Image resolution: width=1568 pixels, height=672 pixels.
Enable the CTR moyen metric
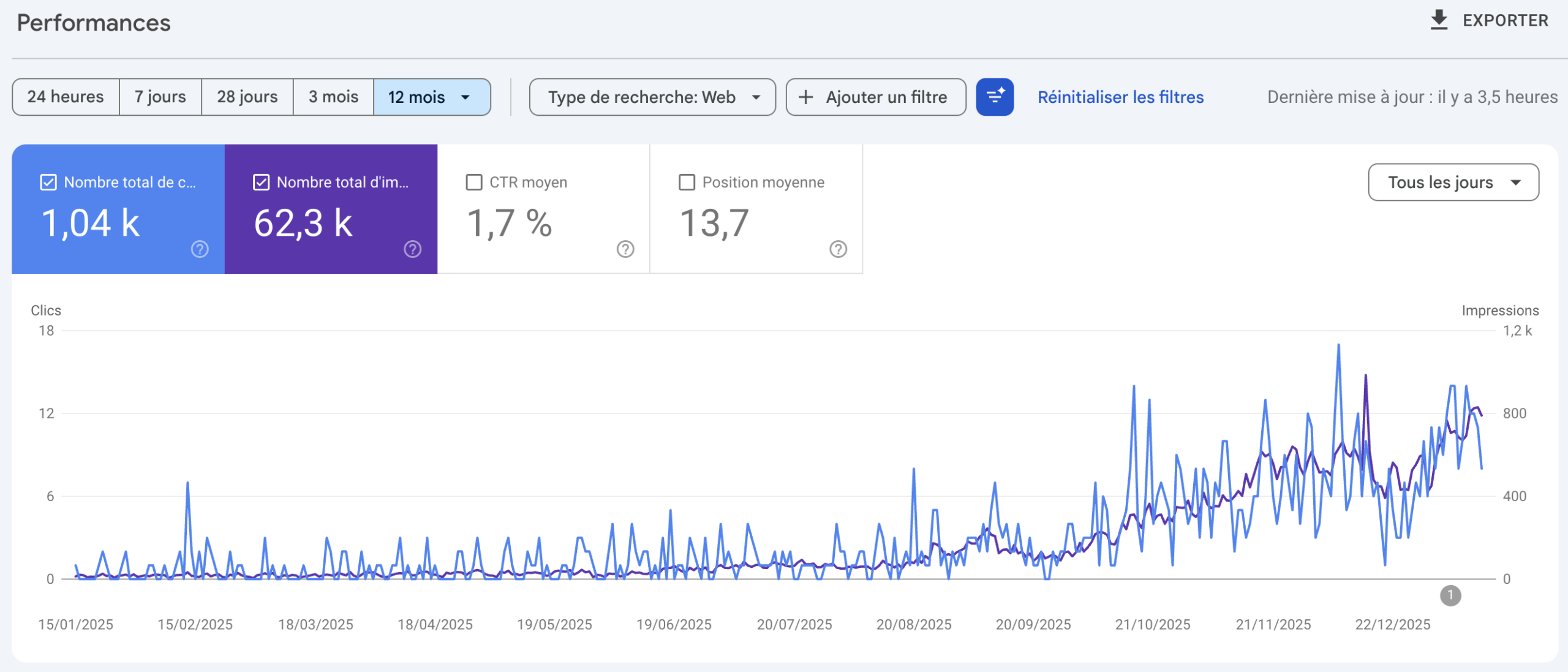[473, 181]
